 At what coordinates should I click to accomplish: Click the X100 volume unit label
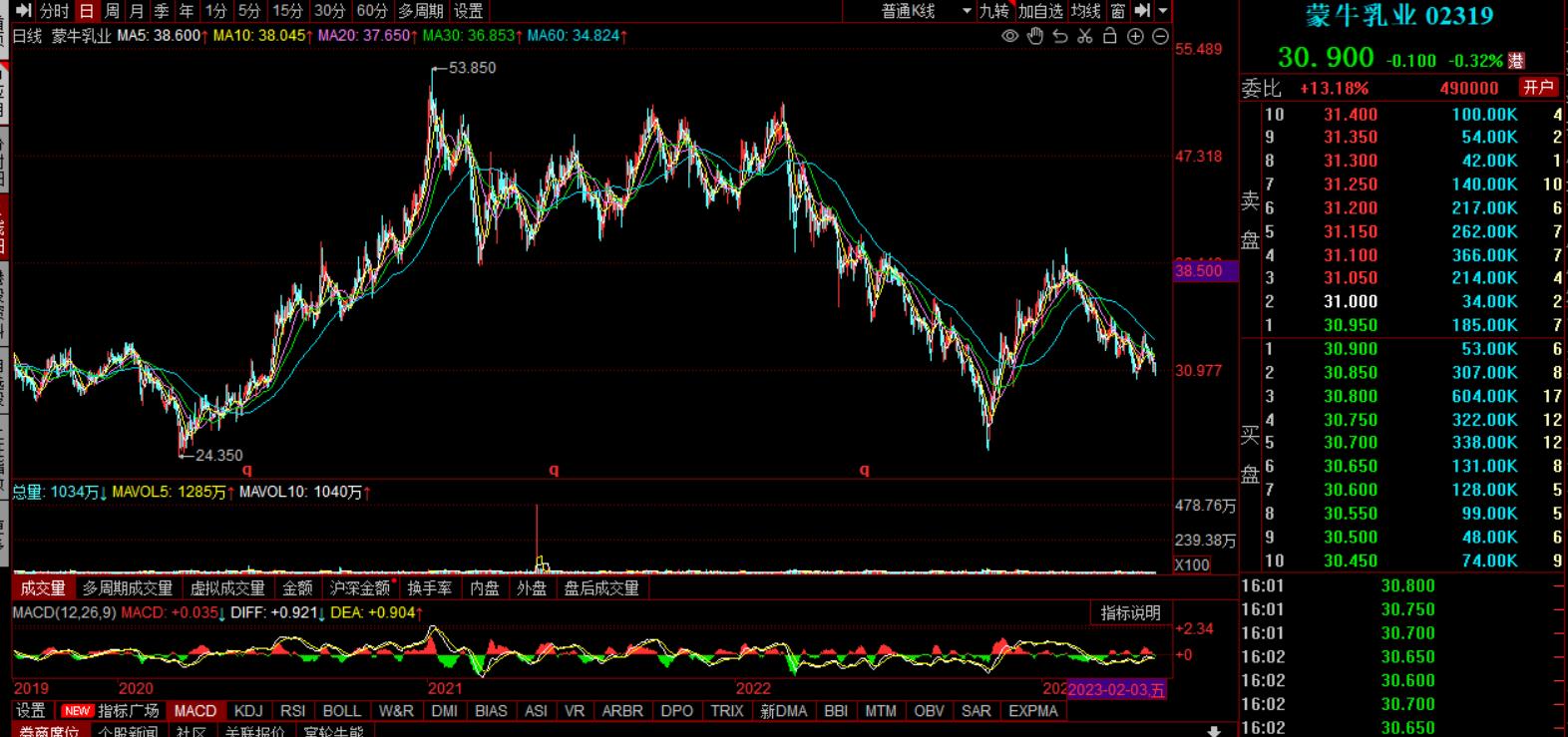(1192, 564)
